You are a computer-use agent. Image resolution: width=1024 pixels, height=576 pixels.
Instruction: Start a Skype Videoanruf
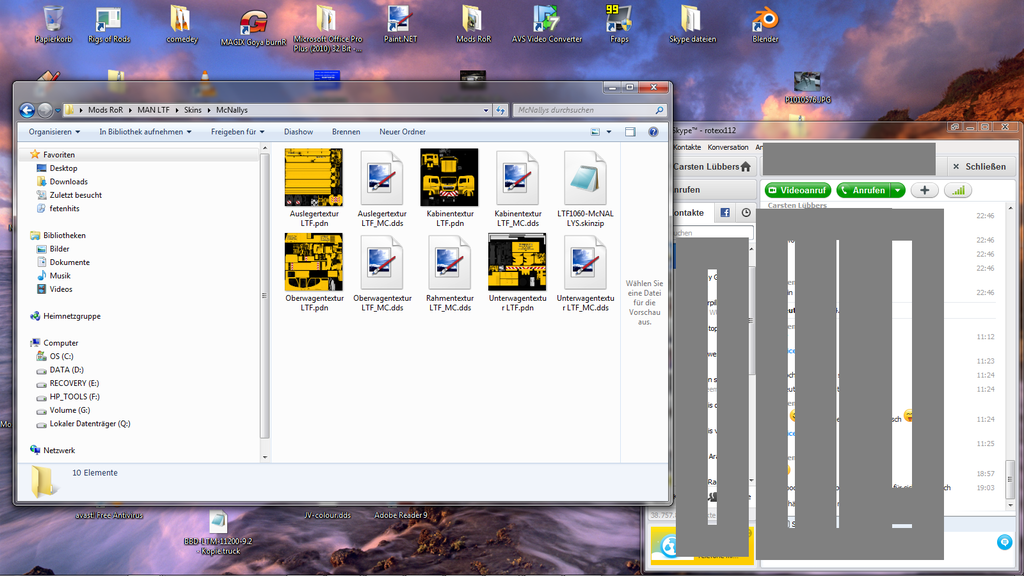797,191
